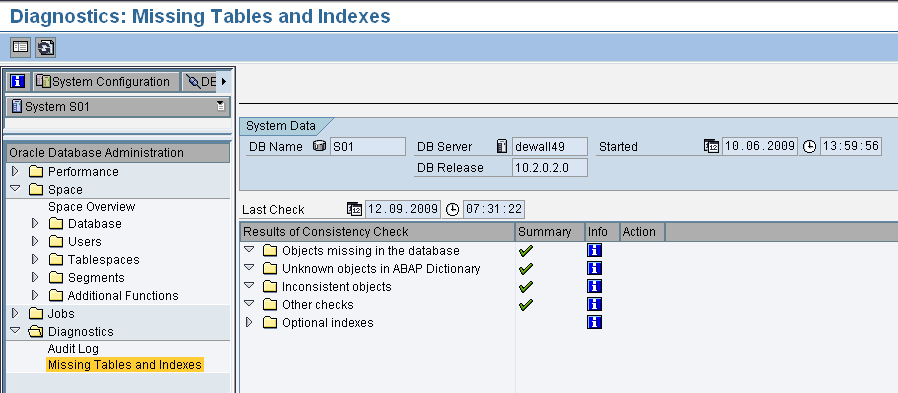
Task: Expand the Database folder
Action: 36,223
